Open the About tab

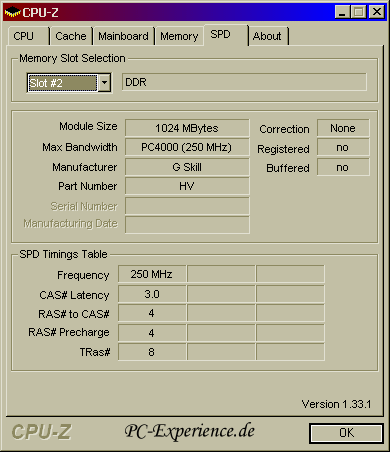click(268, 36)
